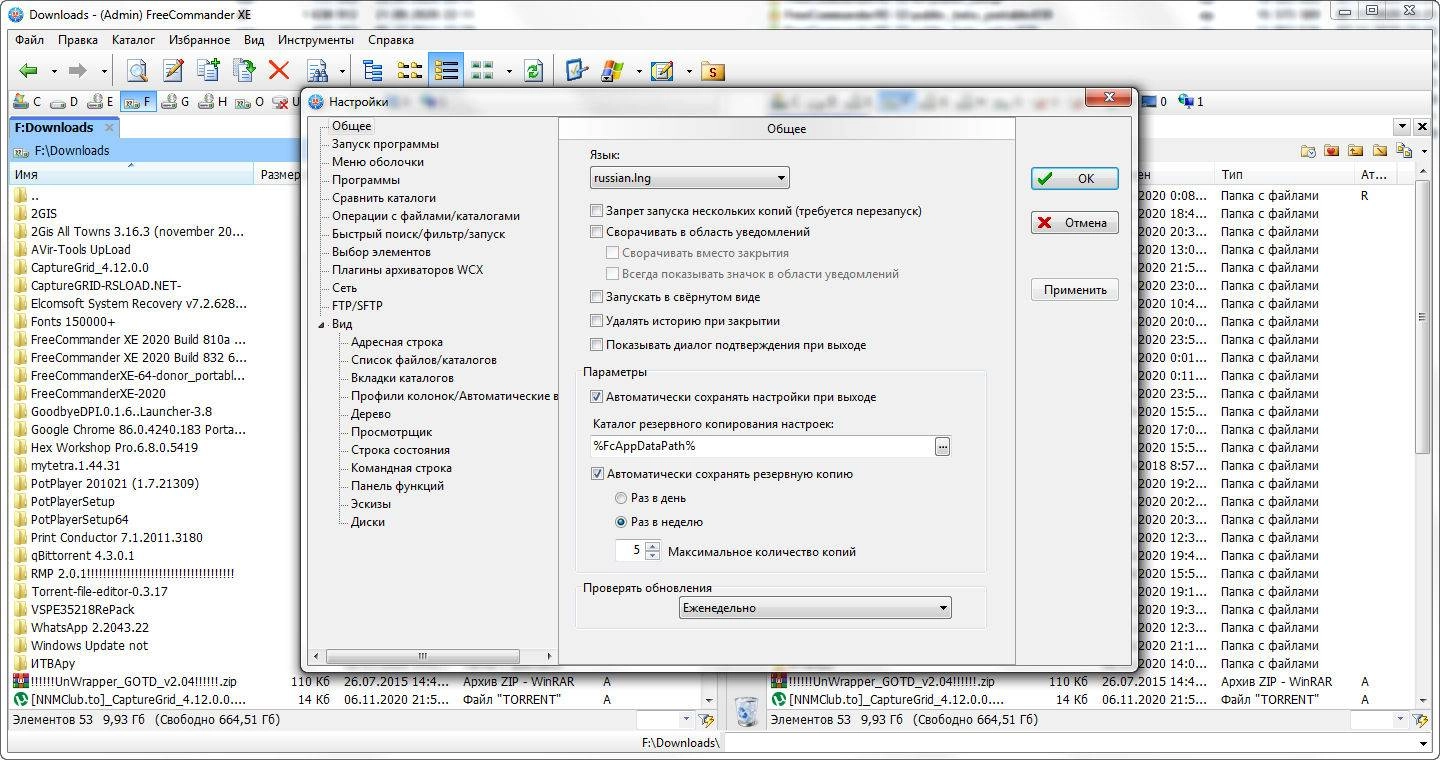Screen dimensions: 1440x760
Task: Switch to thumbnails view icon
Action: [x=483, y=71]
